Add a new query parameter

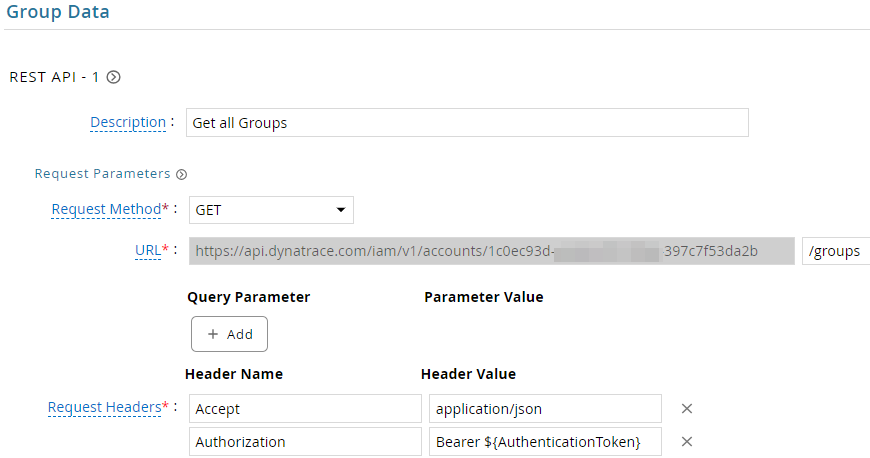point(229,334)
